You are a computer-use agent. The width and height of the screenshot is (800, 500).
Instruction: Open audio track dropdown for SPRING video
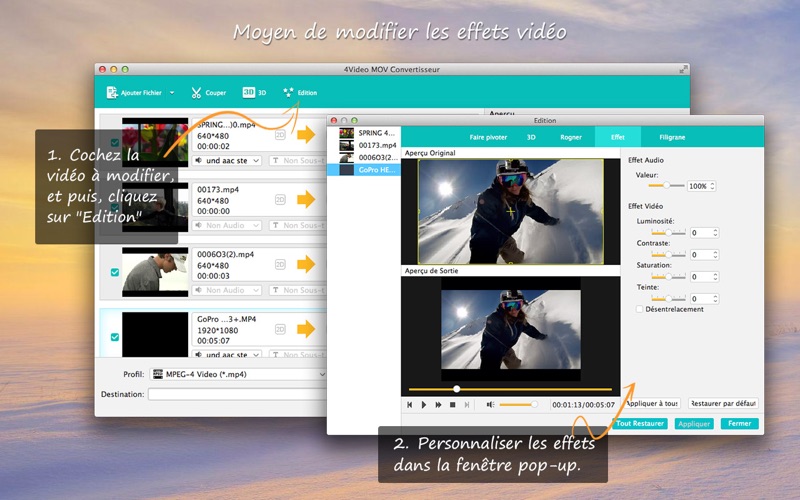tap(227, 161)
